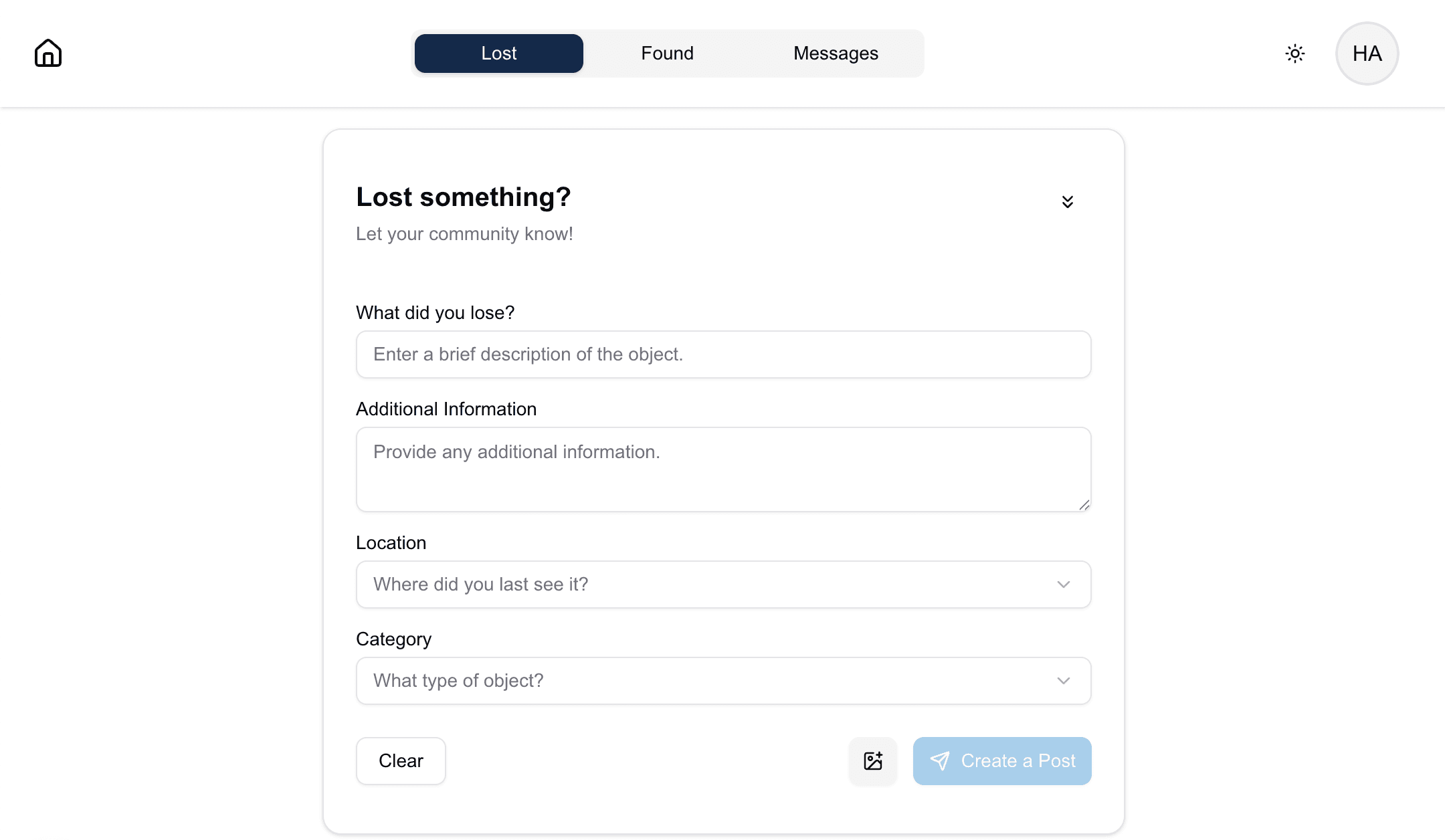Open the Location dropdown

[723, 585]
